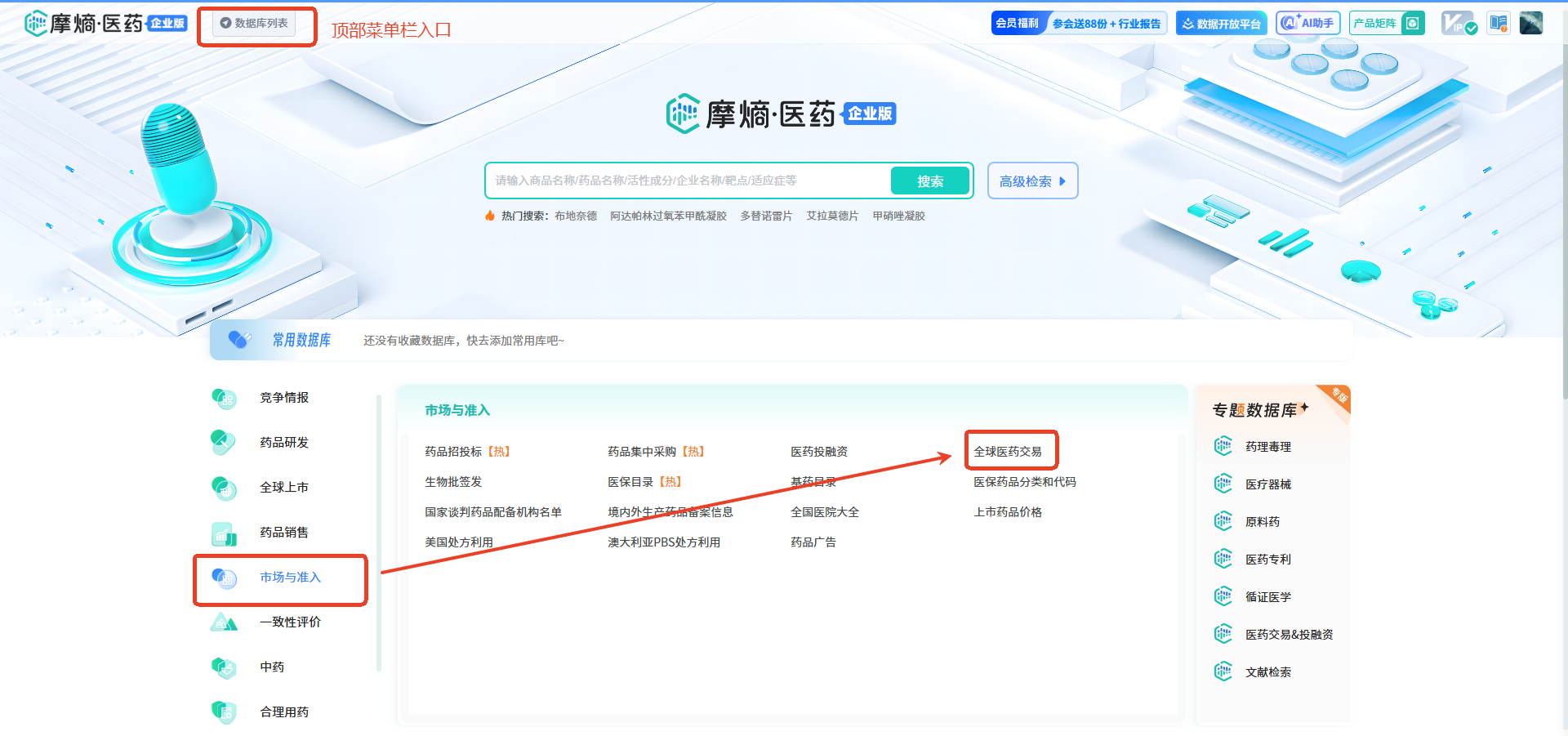Select the 药品销售 category icon
Image resolution: width=1568 pixels, height=736 pixels.
pos(224,533)
